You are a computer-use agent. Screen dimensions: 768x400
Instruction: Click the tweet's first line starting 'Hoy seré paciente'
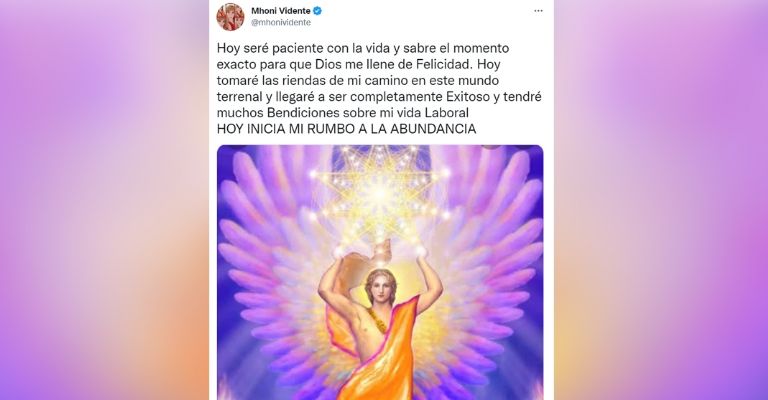point(363,48)
